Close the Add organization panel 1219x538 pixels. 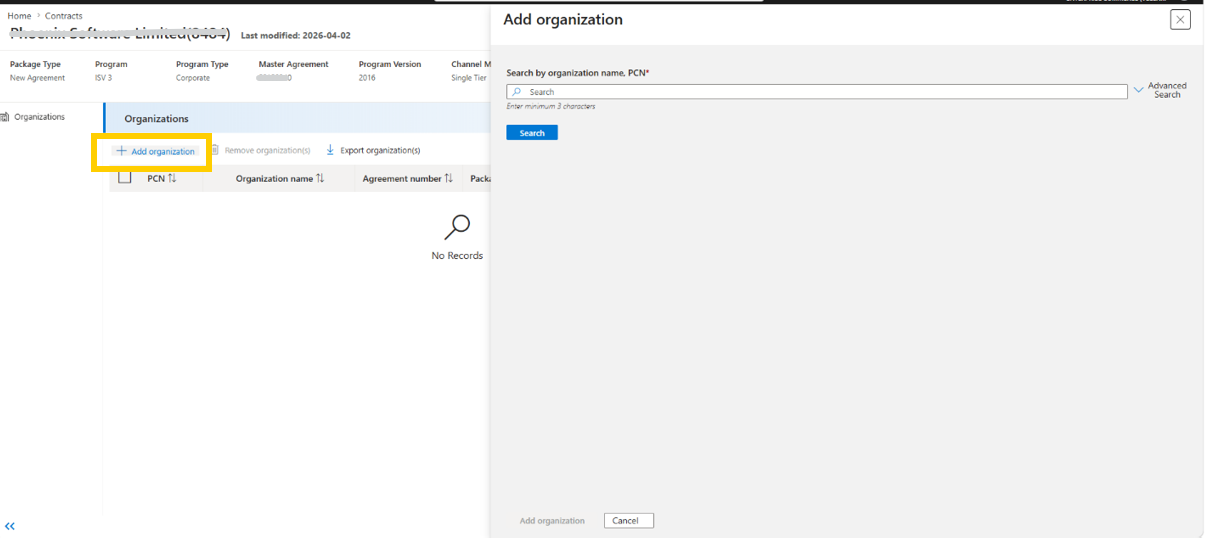click(x=1180, y=20)
